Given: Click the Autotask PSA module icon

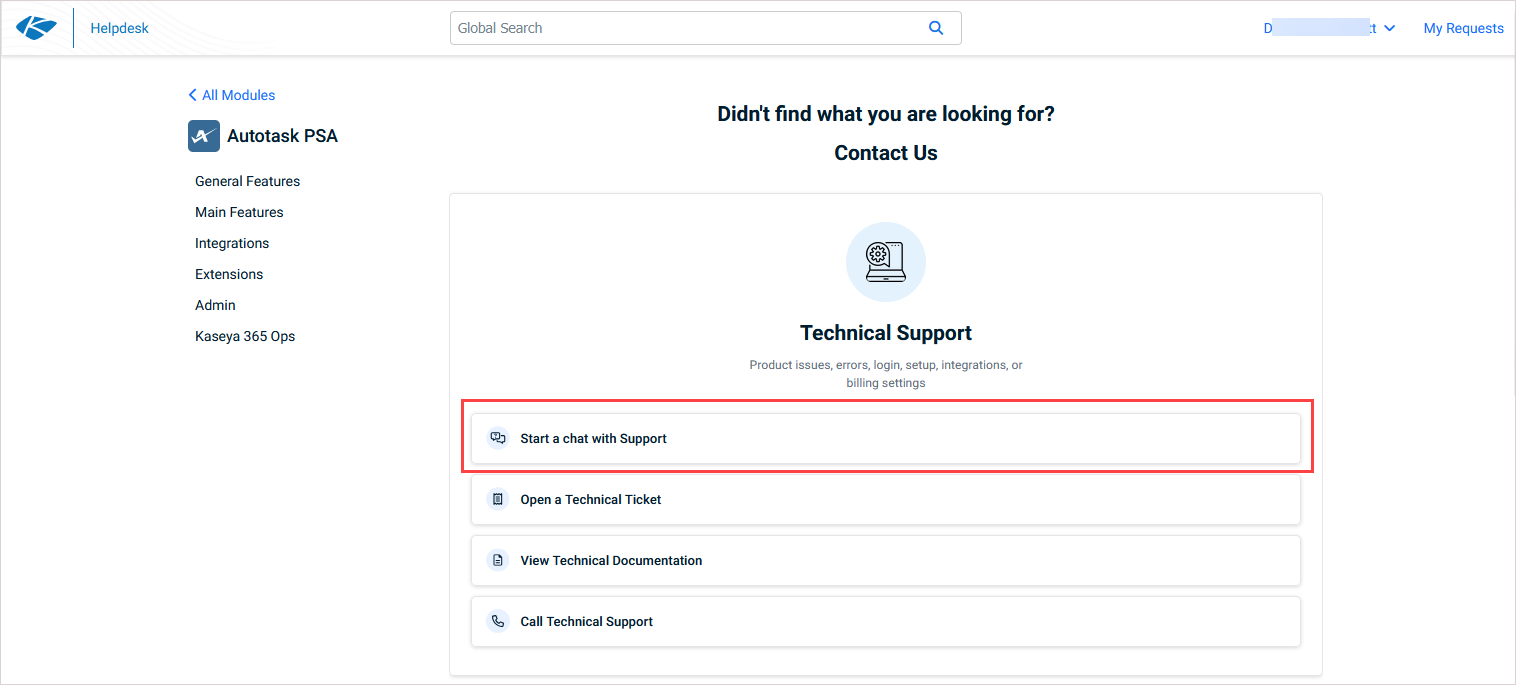Looking at the screenshot, I should [204, 136].
